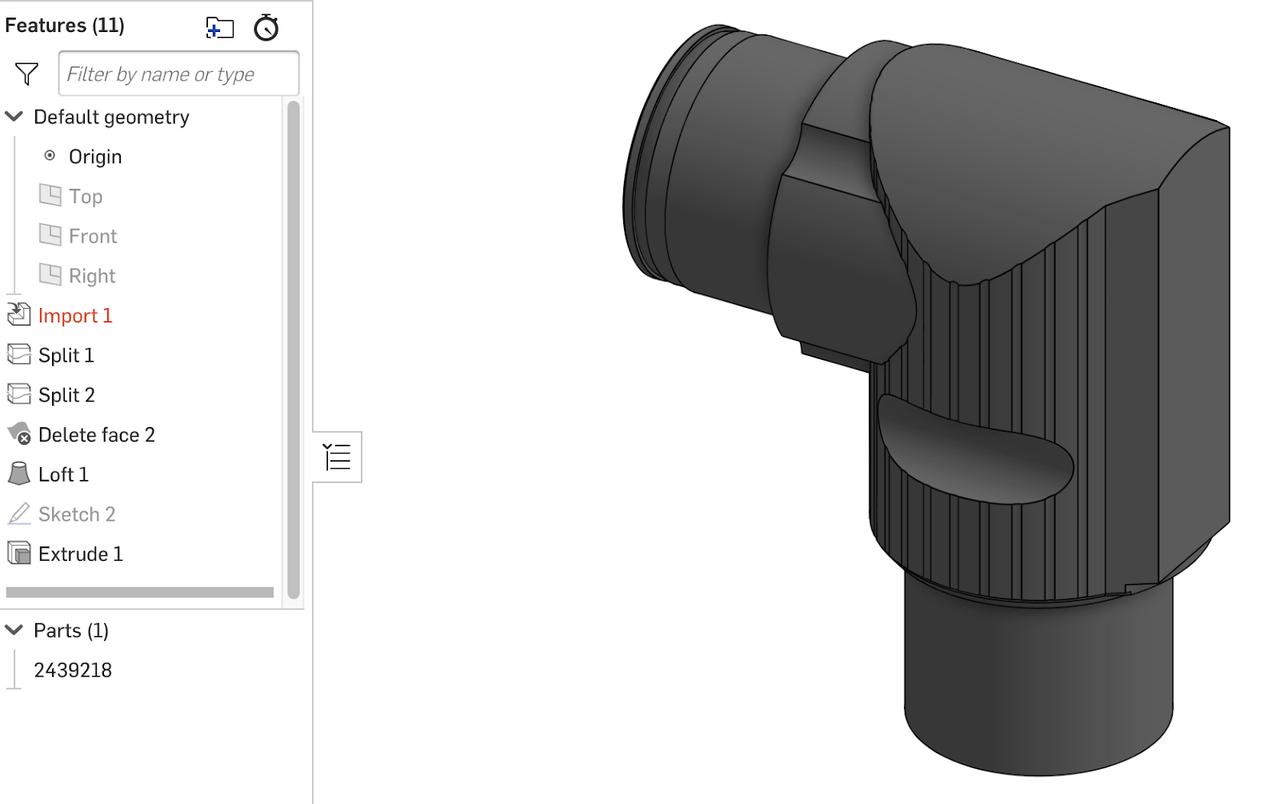Click the Sketch 2 pencil icon
The width and height of the screenshot is (1280, 804).
click(19, 513)
